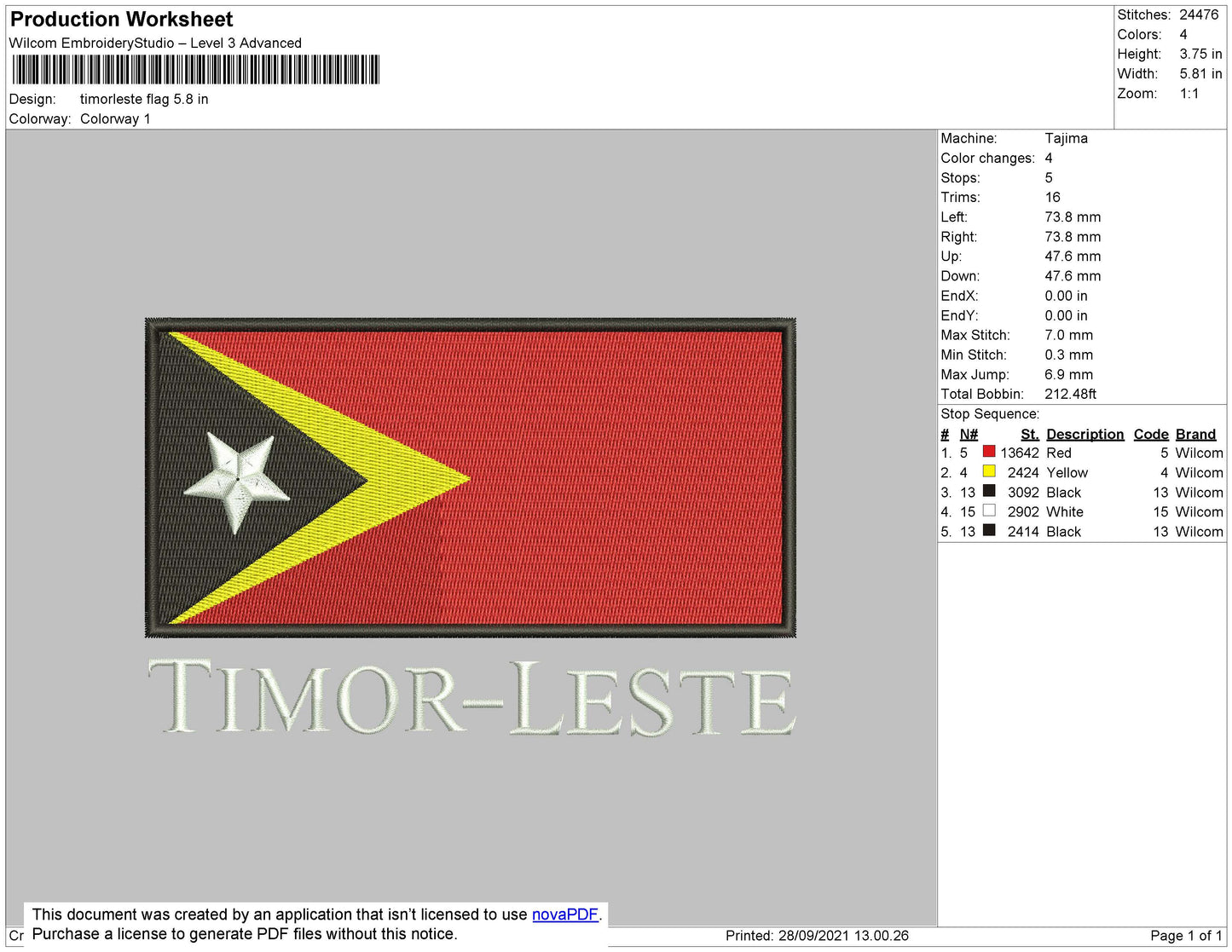The height and width of the screenshot is (952, 1232).
Task: Click Min Stitch value 0.3 mm
Action: click(1068, 355)
